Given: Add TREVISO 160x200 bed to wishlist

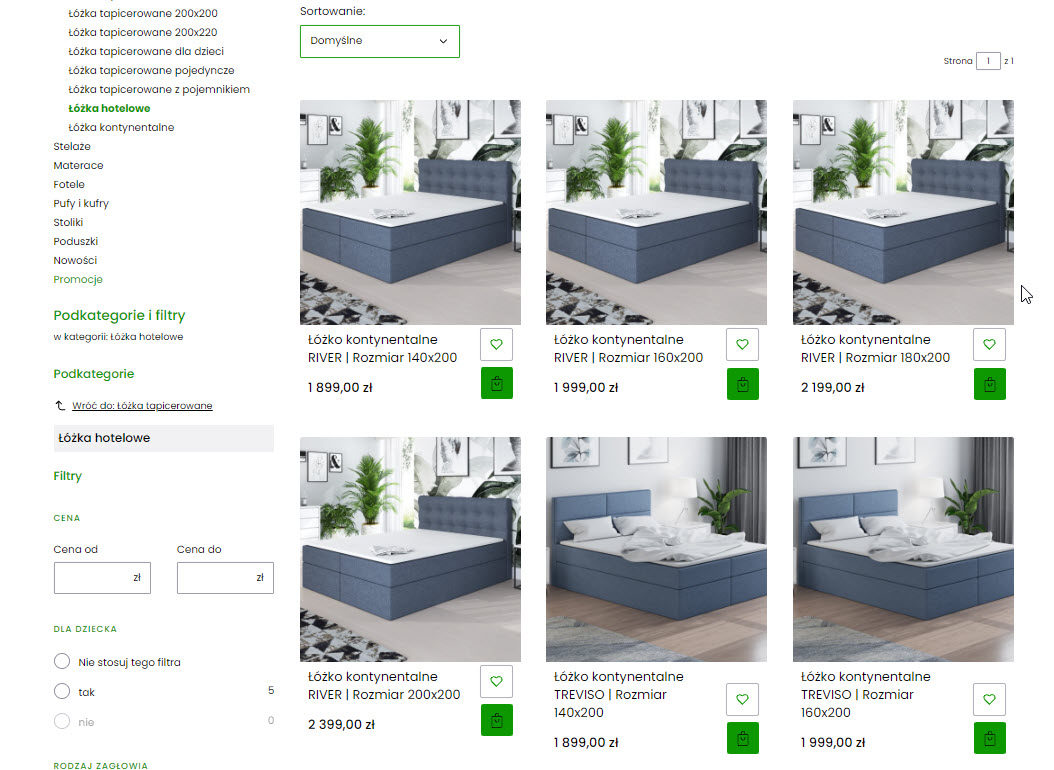Looking at the screenshot, I should [989, 699].
